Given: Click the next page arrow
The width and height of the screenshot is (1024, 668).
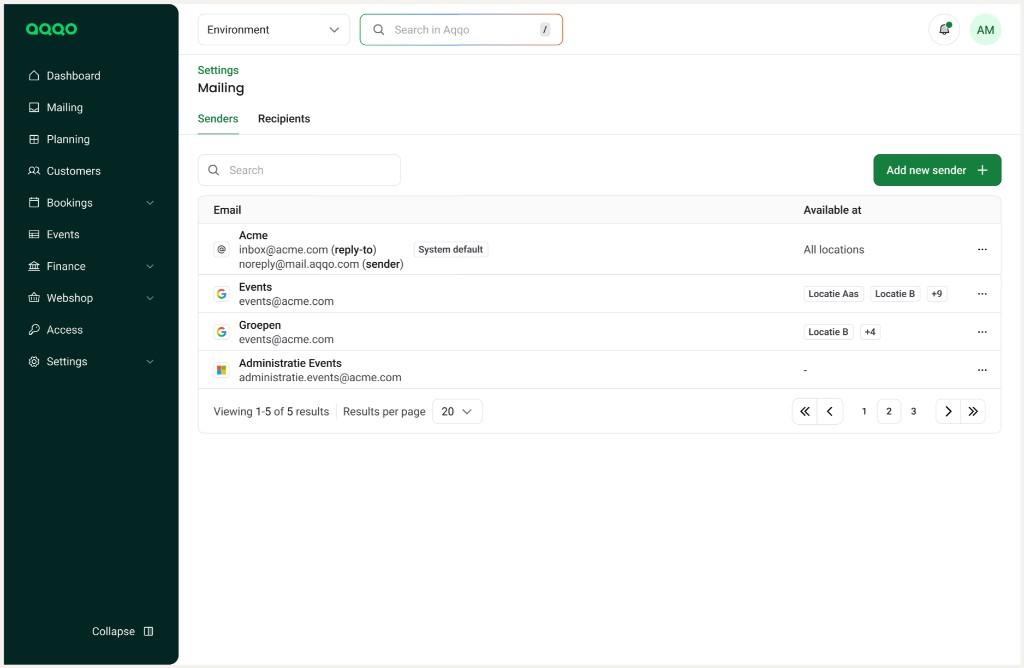Looking at the screenshot, I should (947, 411).
